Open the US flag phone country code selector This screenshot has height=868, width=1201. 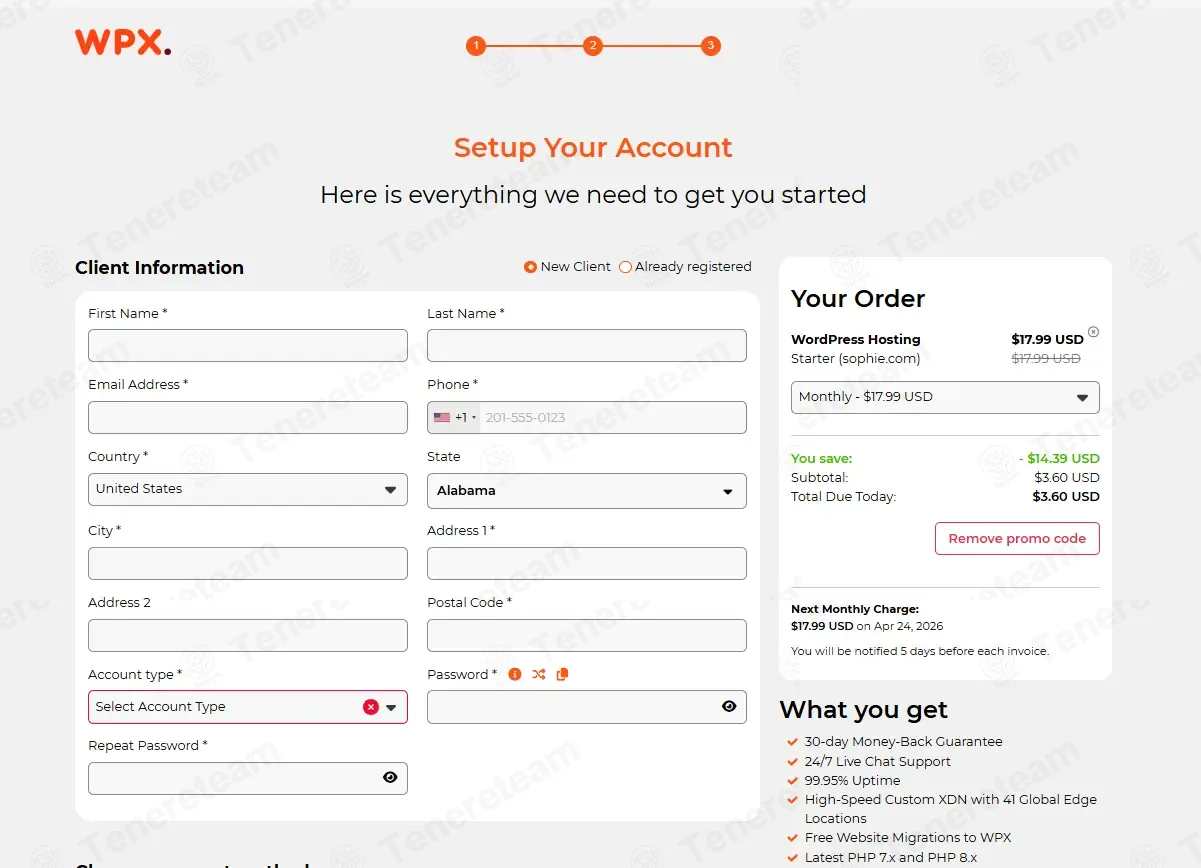454,418
